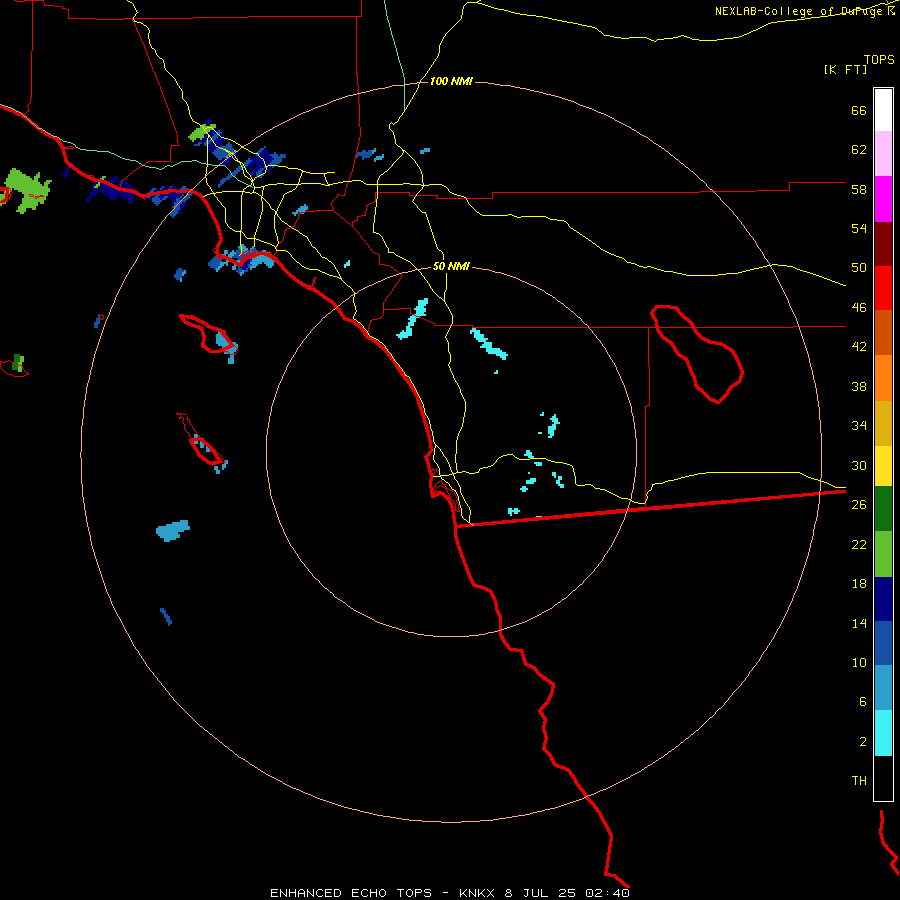The width and height of the screenshot is (900, 900).
Task: Click the "KNKX" station ID in caption
Action: pyautogui.click(x=476, y=893)
